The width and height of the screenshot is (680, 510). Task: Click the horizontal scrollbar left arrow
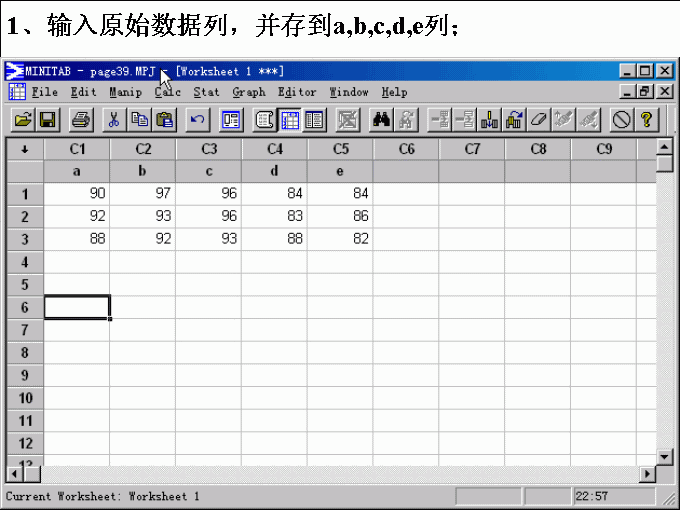point(14,474)
